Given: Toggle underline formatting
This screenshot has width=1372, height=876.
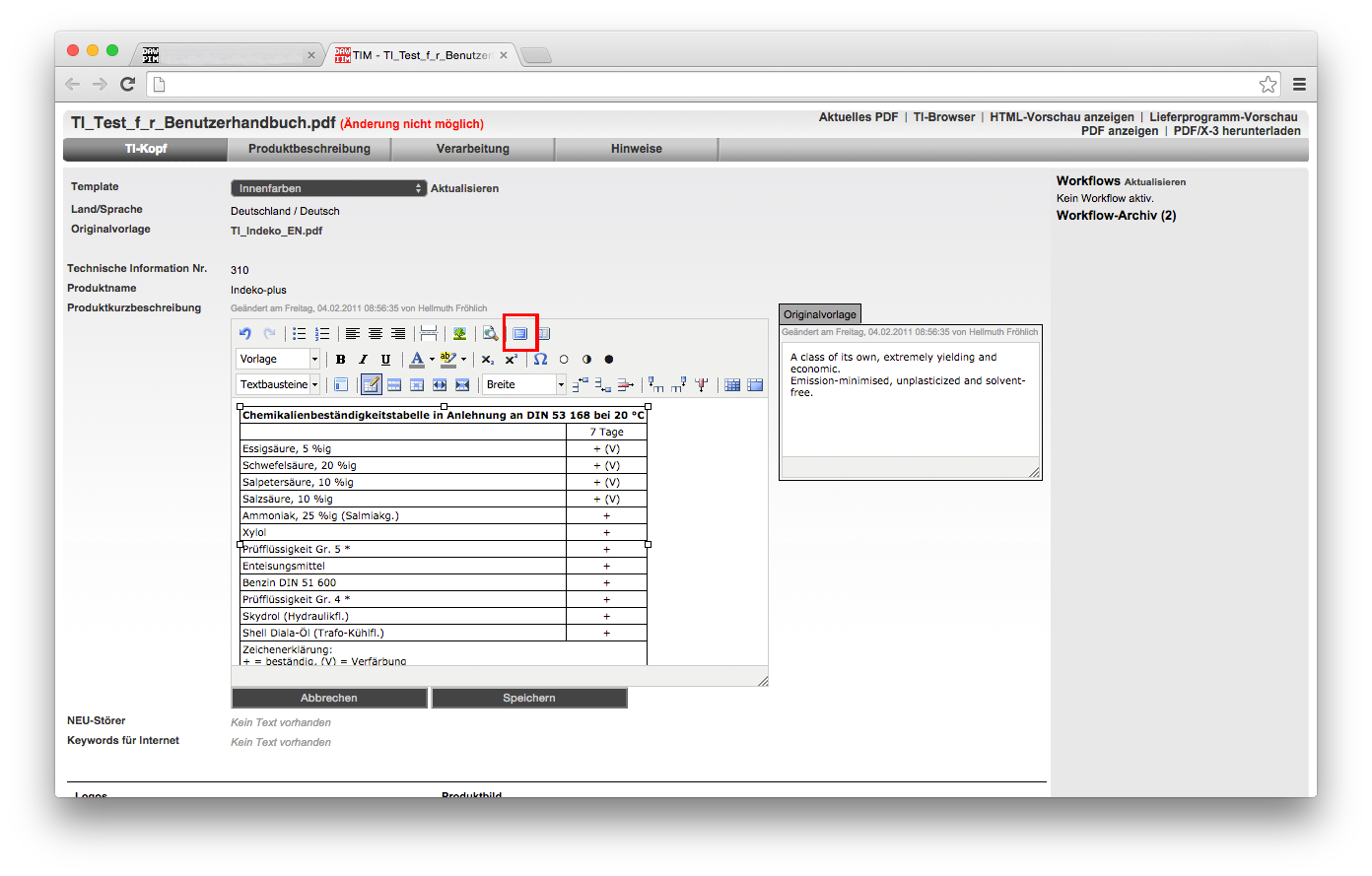Looking at the screenshot, I should (x=385, y=360).
